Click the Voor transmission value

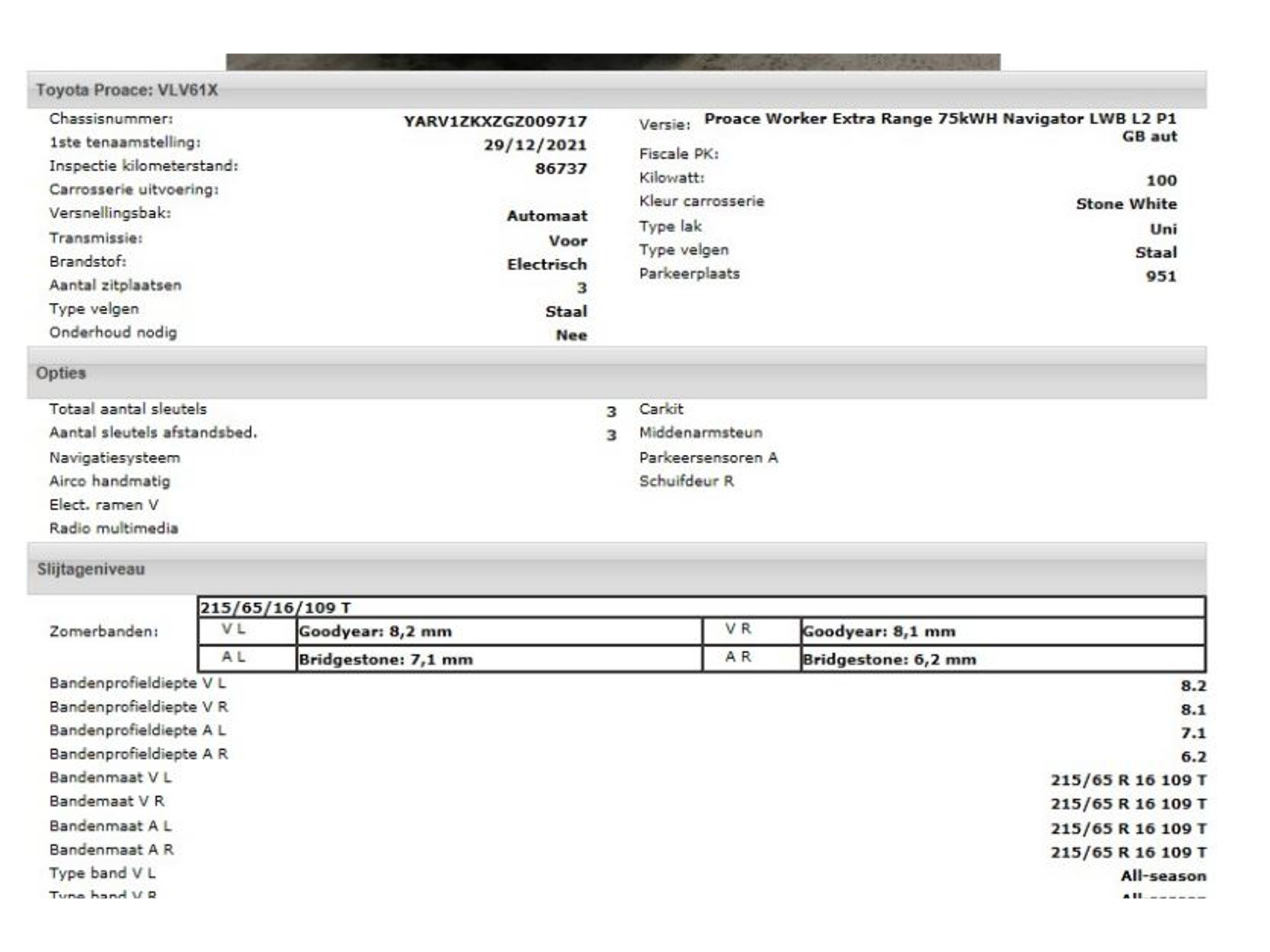[x=568, y=241]
